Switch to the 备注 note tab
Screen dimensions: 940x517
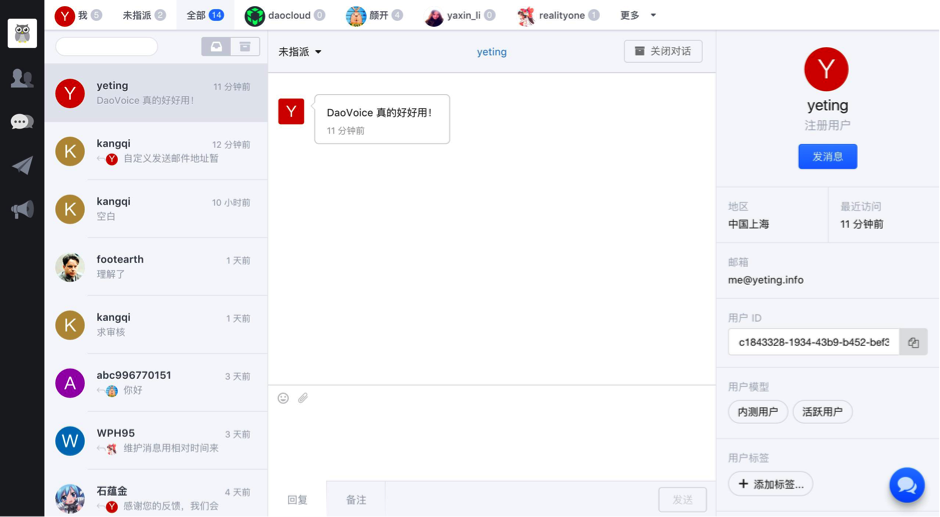[356, 500]
